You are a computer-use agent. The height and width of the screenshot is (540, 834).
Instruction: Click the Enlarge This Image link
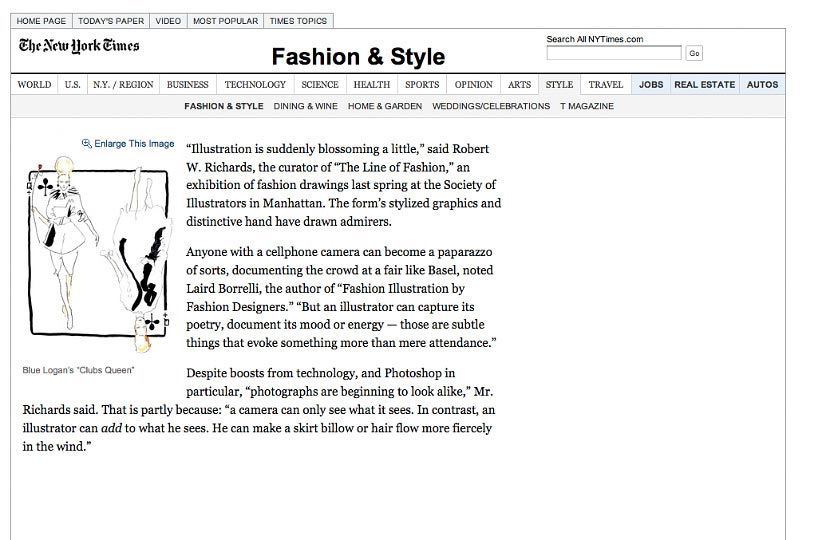(x=134, y=144)
